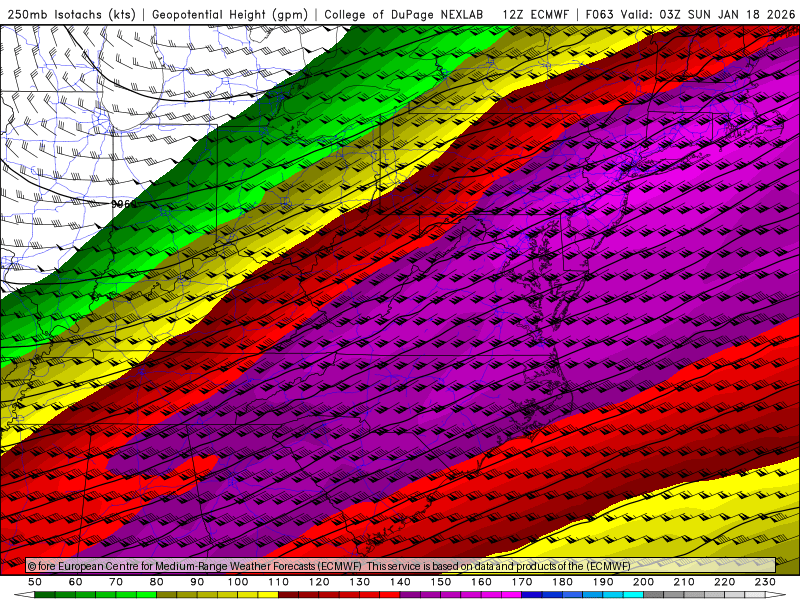Click the 'F063' forecast hour label

tap(599, 14)
